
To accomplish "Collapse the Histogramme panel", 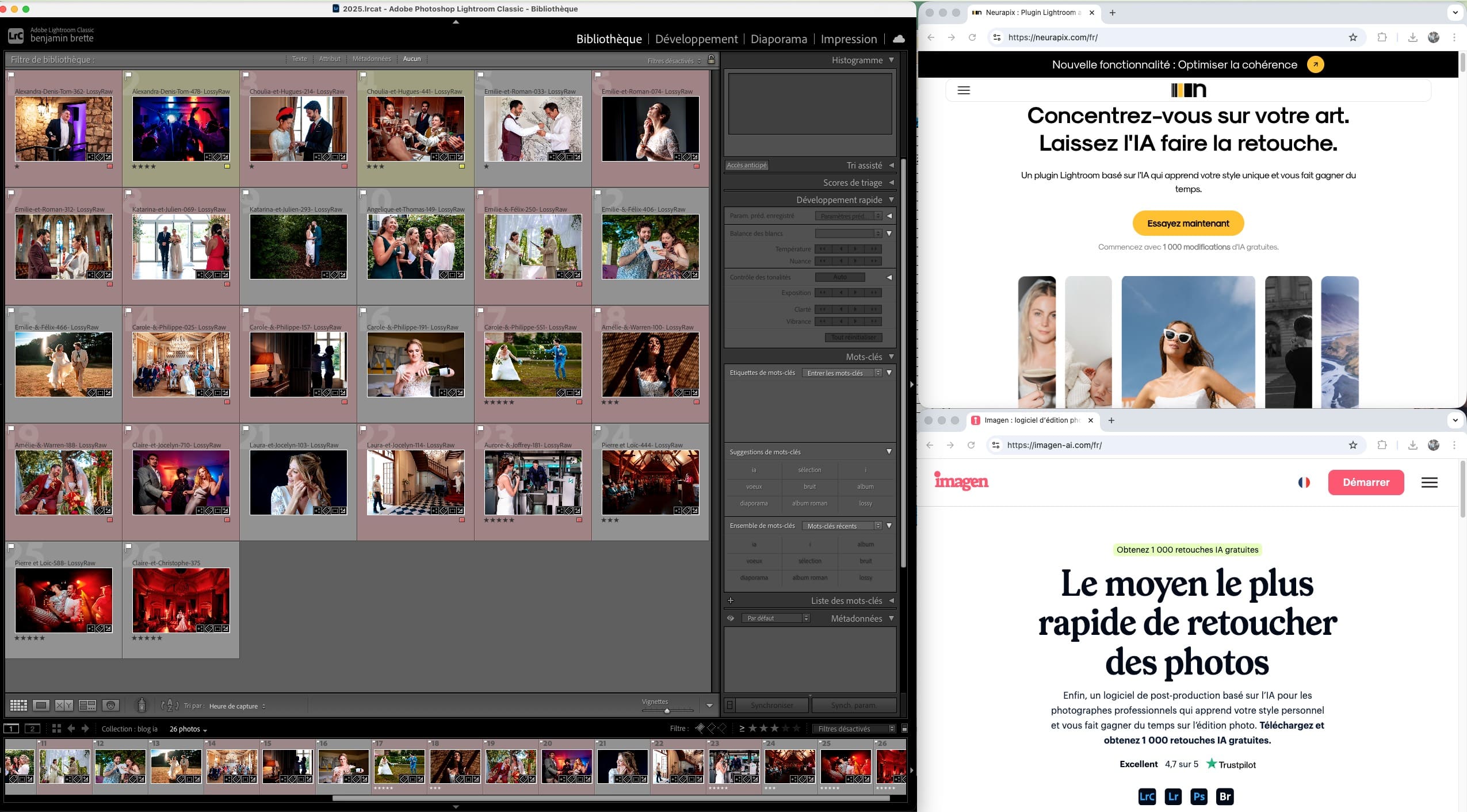I will pyautogui.click(x=891, y=60).
